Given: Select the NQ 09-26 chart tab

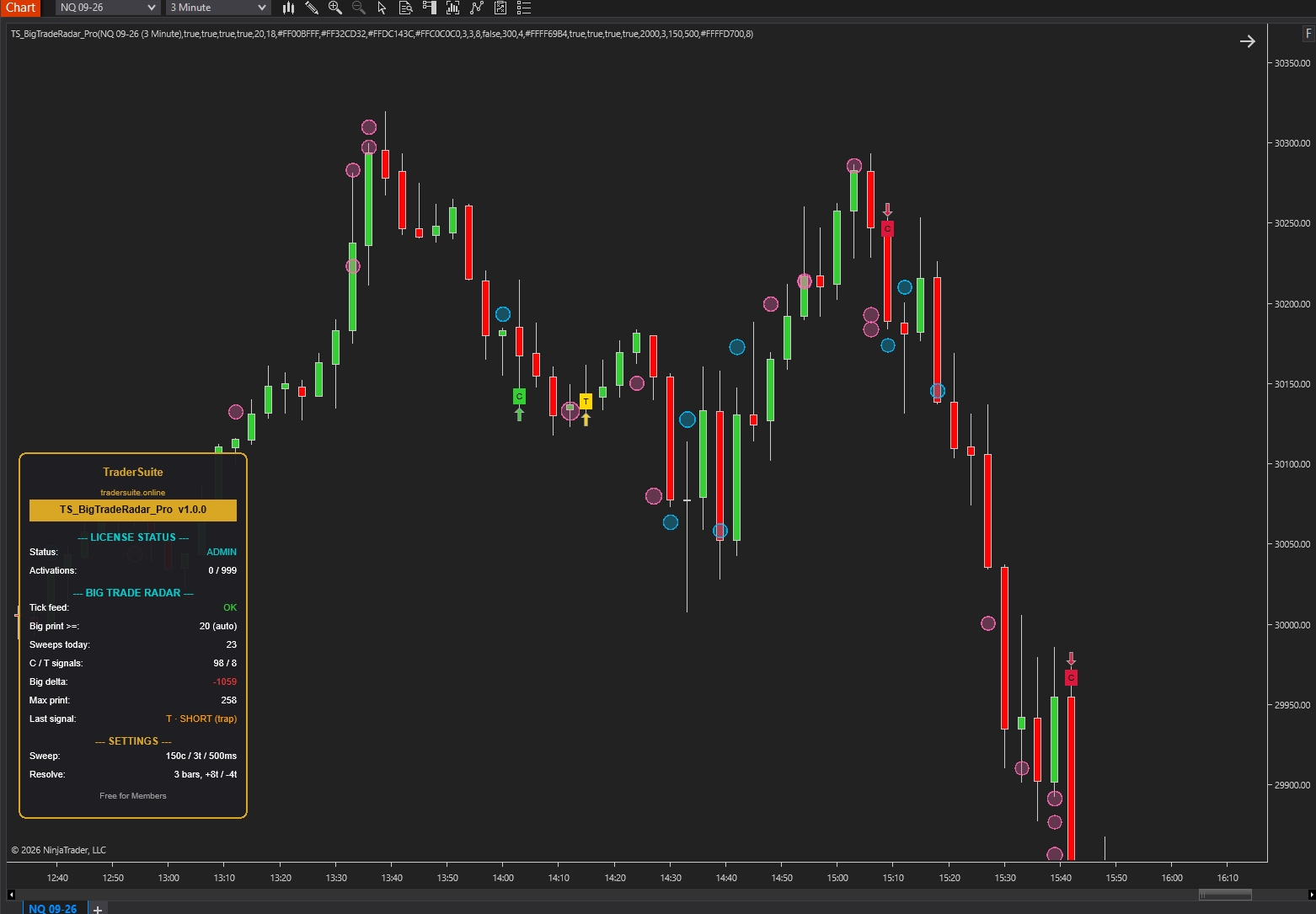Looking at the screenshot, I should pos(52,908).
